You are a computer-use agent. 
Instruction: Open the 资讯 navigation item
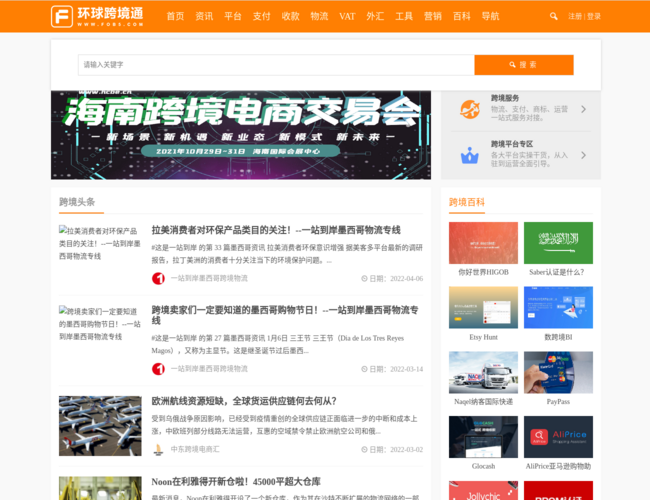coord(204,16)
